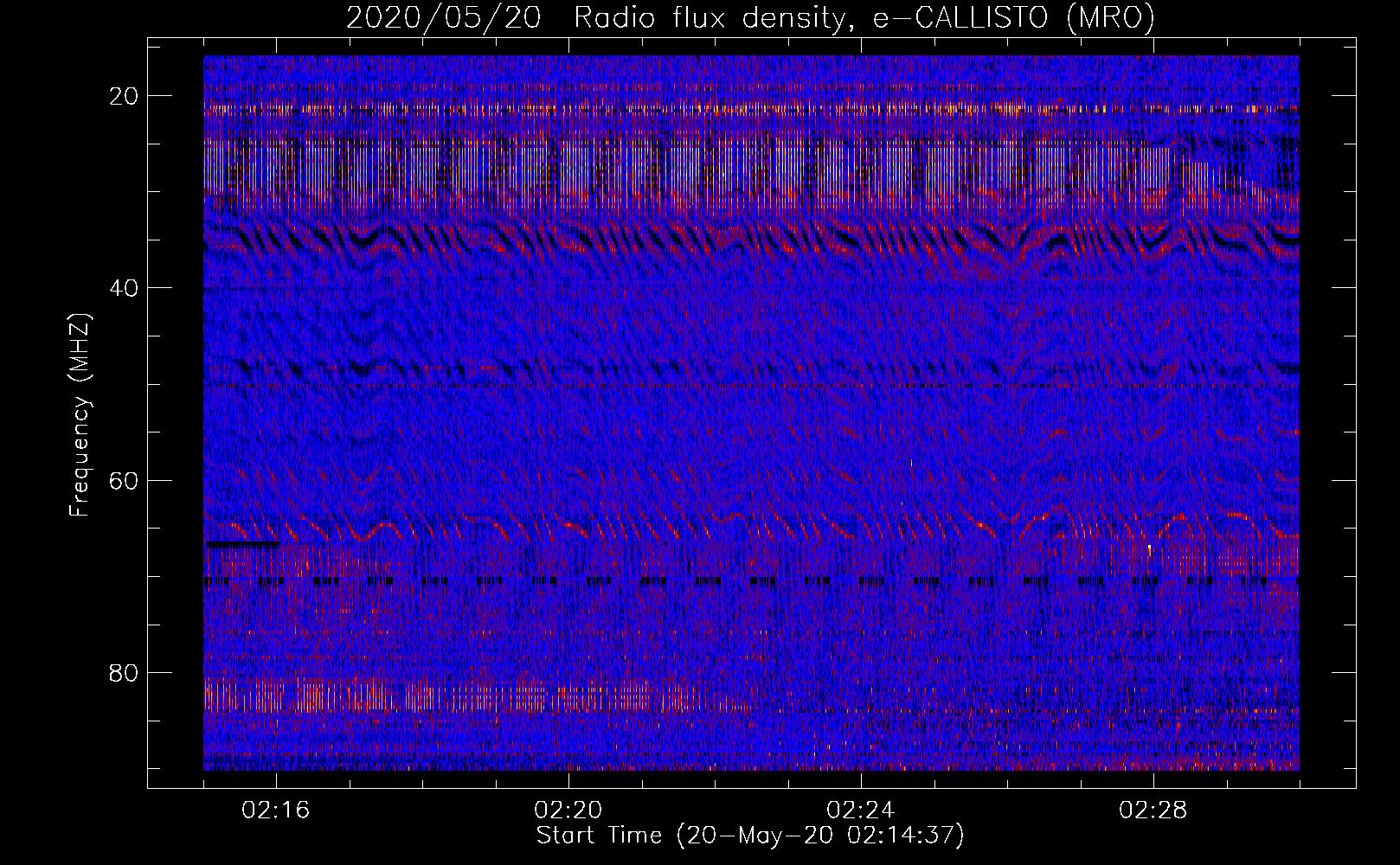
Task: Click the date 2020/05/20 in the plot title
Action: 443,17
